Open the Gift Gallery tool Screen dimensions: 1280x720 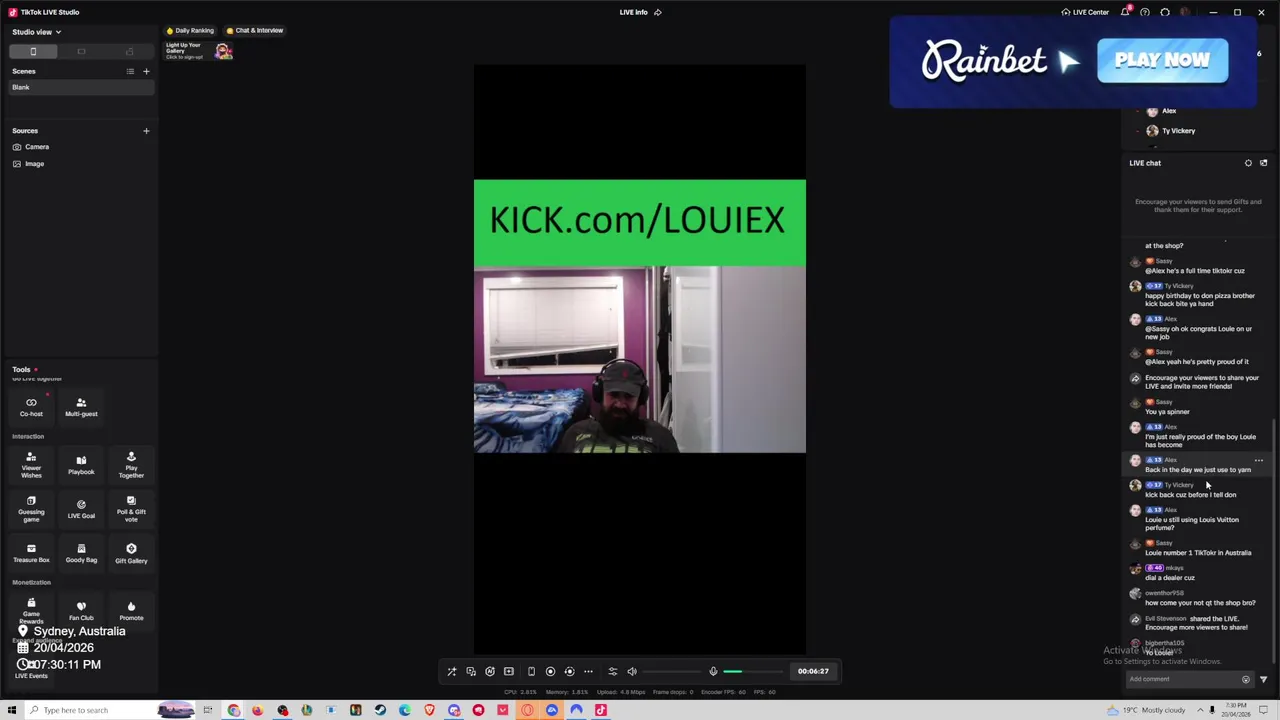click(x=131, y=553)
